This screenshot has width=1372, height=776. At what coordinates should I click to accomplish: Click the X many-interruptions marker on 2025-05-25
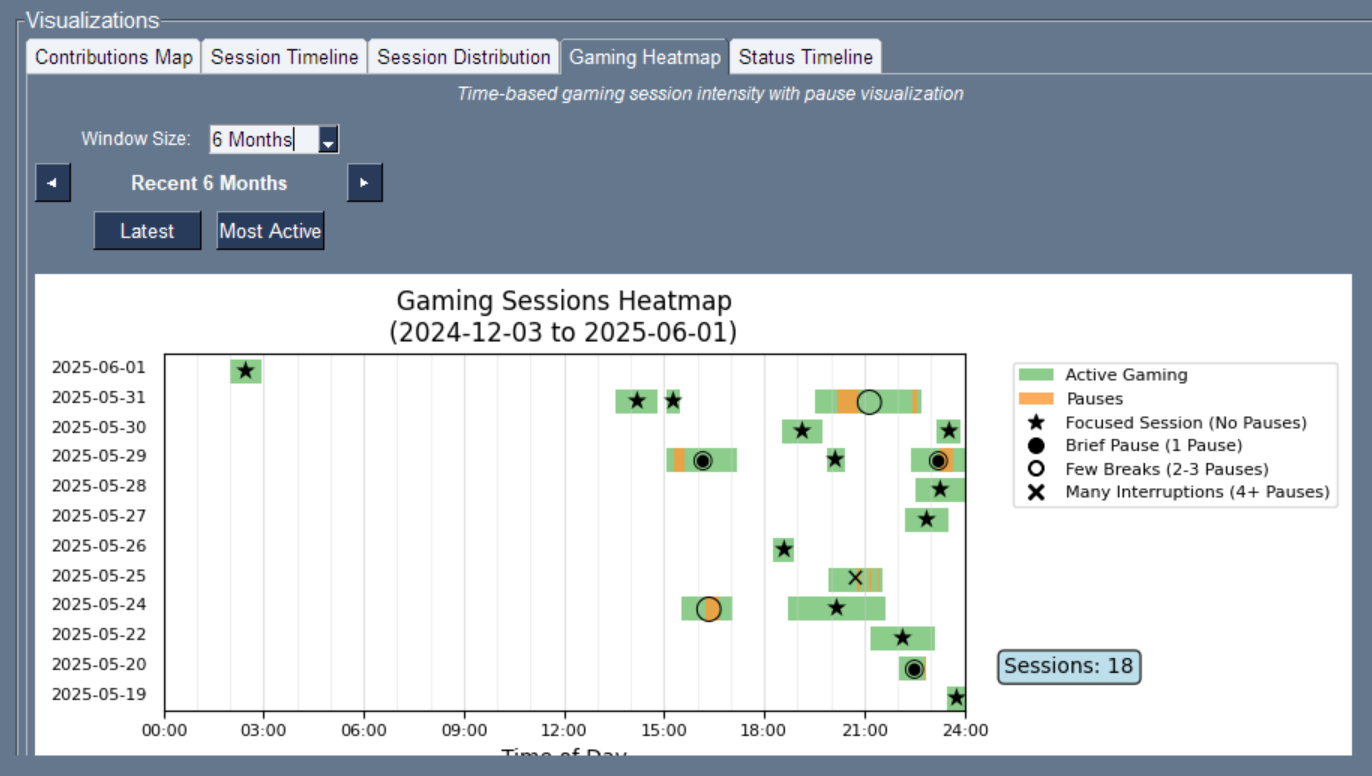855,578
